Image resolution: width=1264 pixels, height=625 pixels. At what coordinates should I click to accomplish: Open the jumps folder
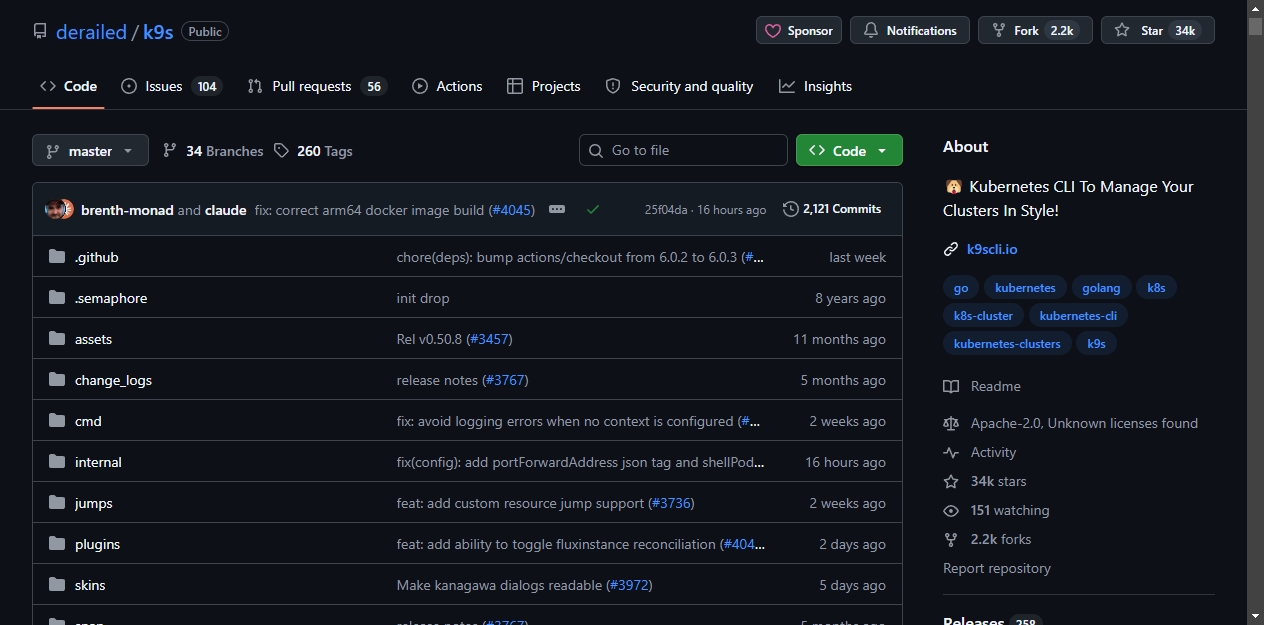click(94, 503)
